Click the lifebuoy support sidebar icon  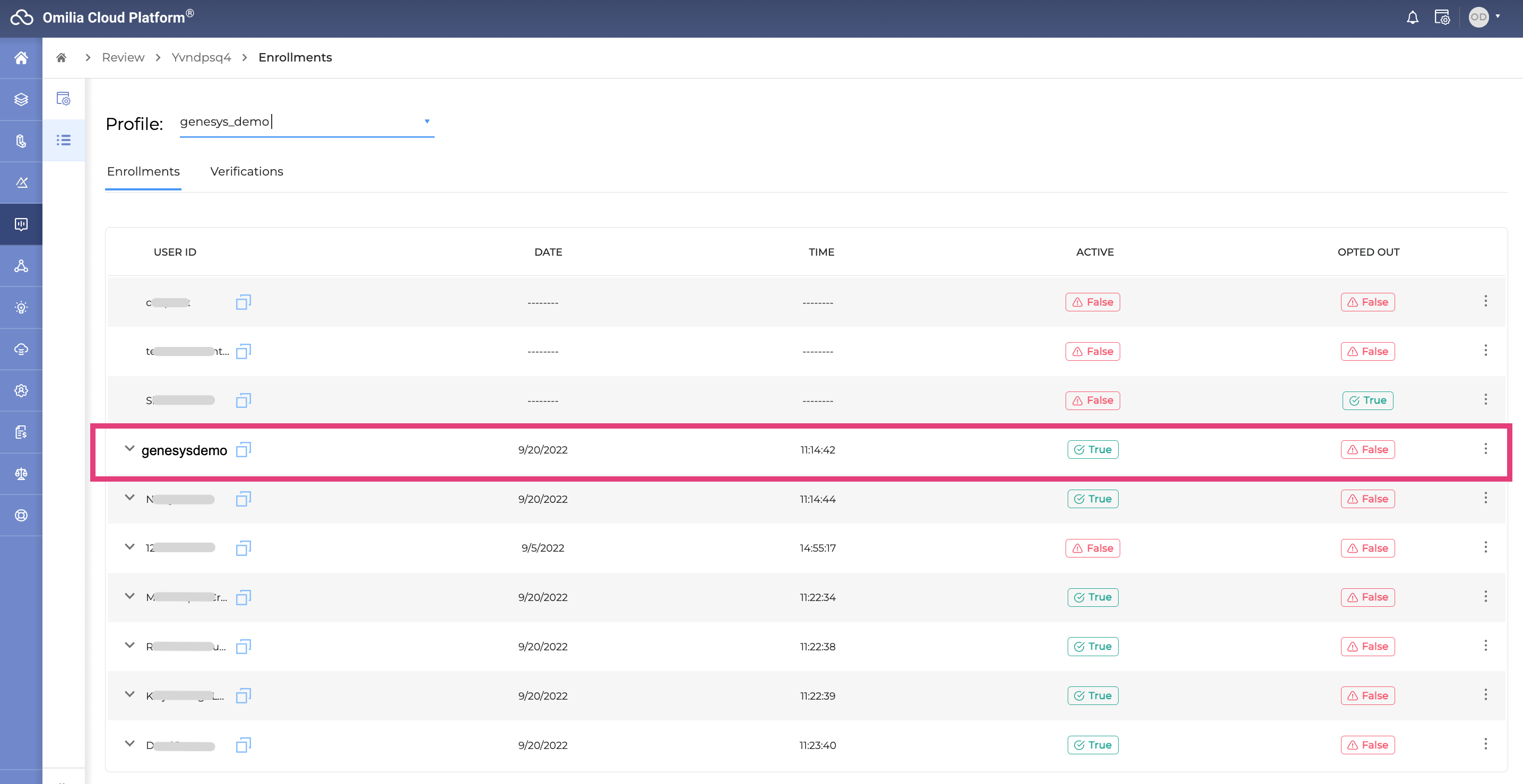click(x=21, y=515)
